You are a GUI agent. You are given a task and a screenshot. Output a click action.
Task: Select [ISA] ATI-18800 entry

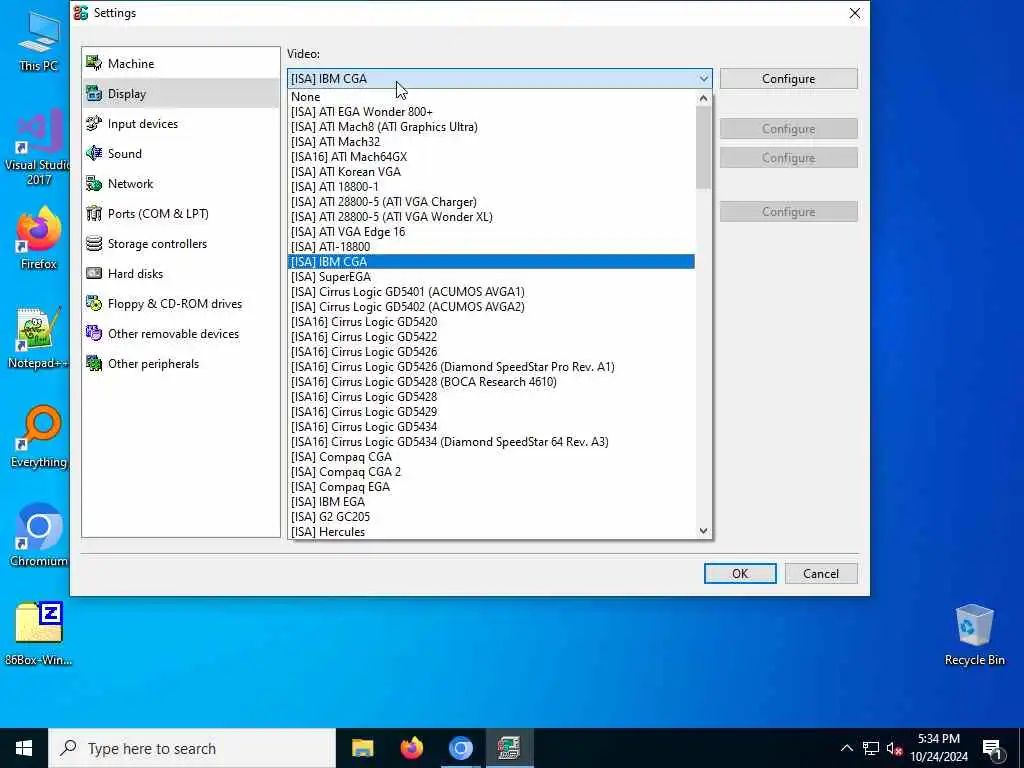click(x=491, y=247)
